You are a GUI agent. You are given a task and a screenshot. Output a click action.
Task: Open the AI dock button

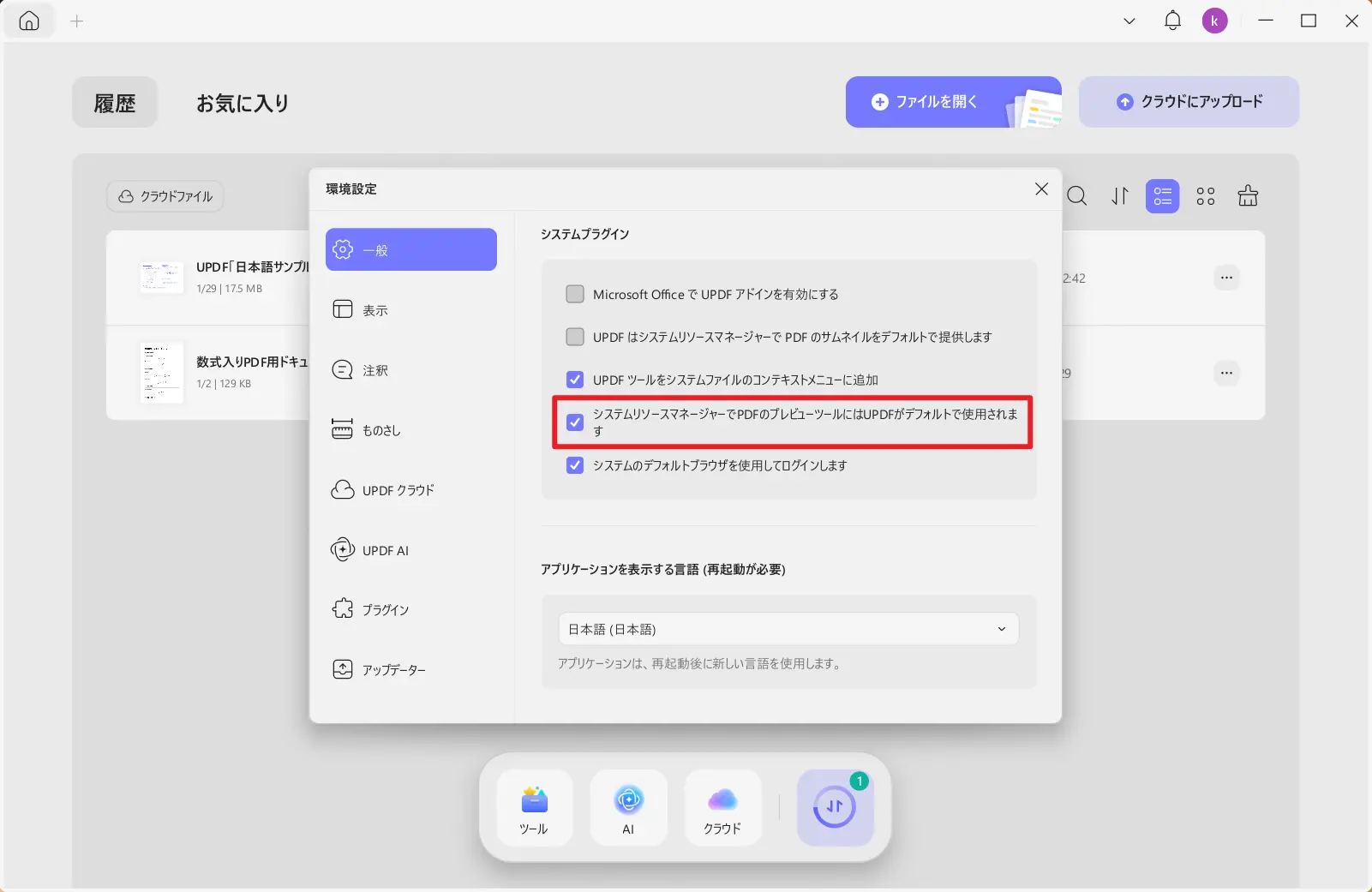coord(628,808)
